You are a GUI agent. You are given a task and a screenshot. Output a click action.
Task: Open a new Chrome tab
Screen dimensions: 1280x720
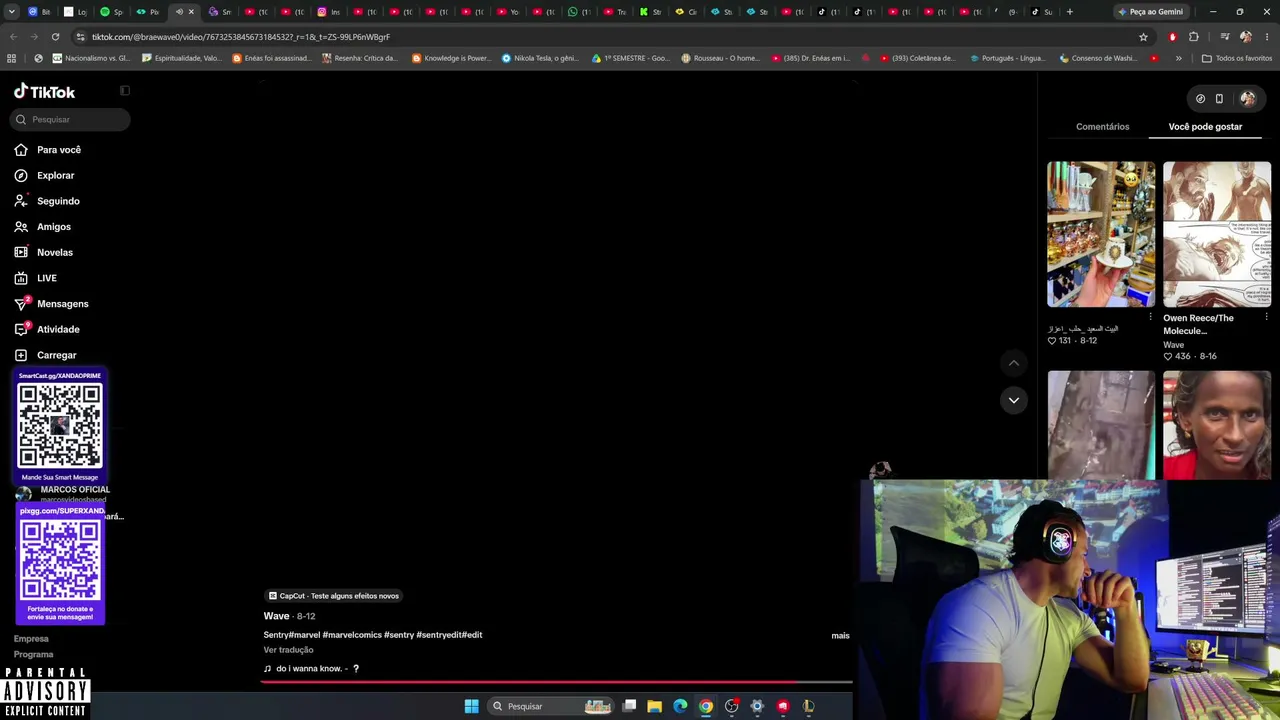coord(1069,12)
